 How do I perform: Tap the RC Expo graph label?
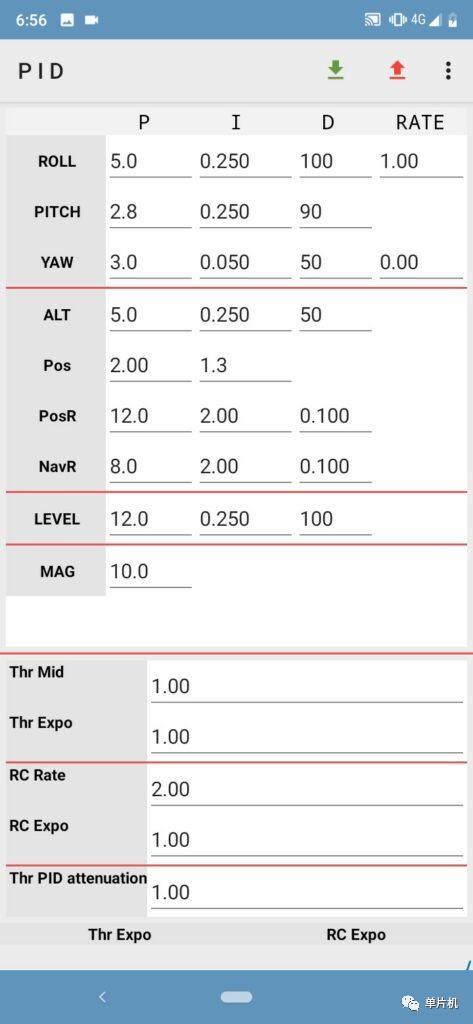tap(356, 935)
